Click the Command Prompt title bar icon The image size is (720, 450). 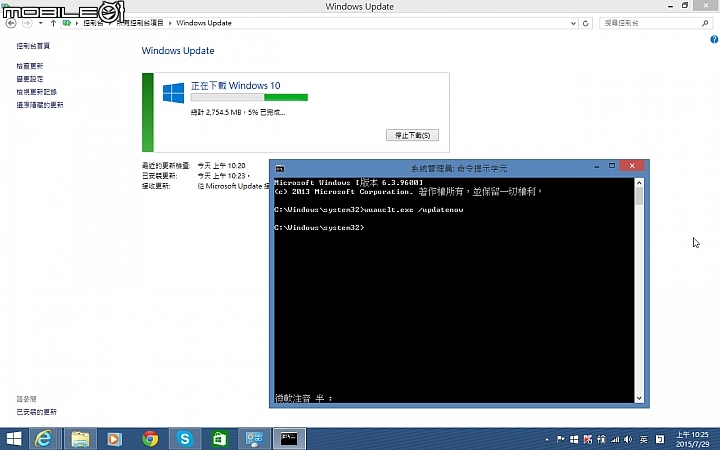[x=280, y=169]
